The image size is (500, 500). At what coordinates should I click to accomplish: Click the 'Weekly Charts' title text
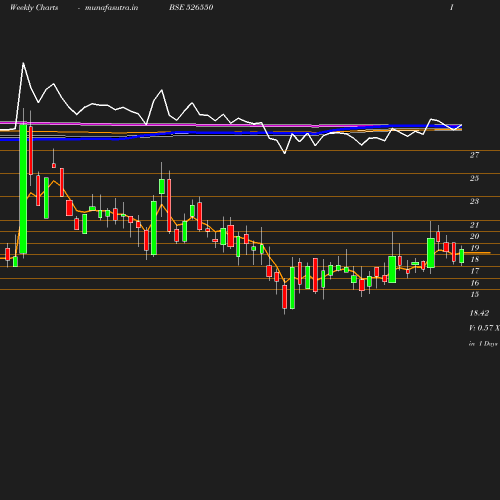pyautogui.click(x=34, y=7)
